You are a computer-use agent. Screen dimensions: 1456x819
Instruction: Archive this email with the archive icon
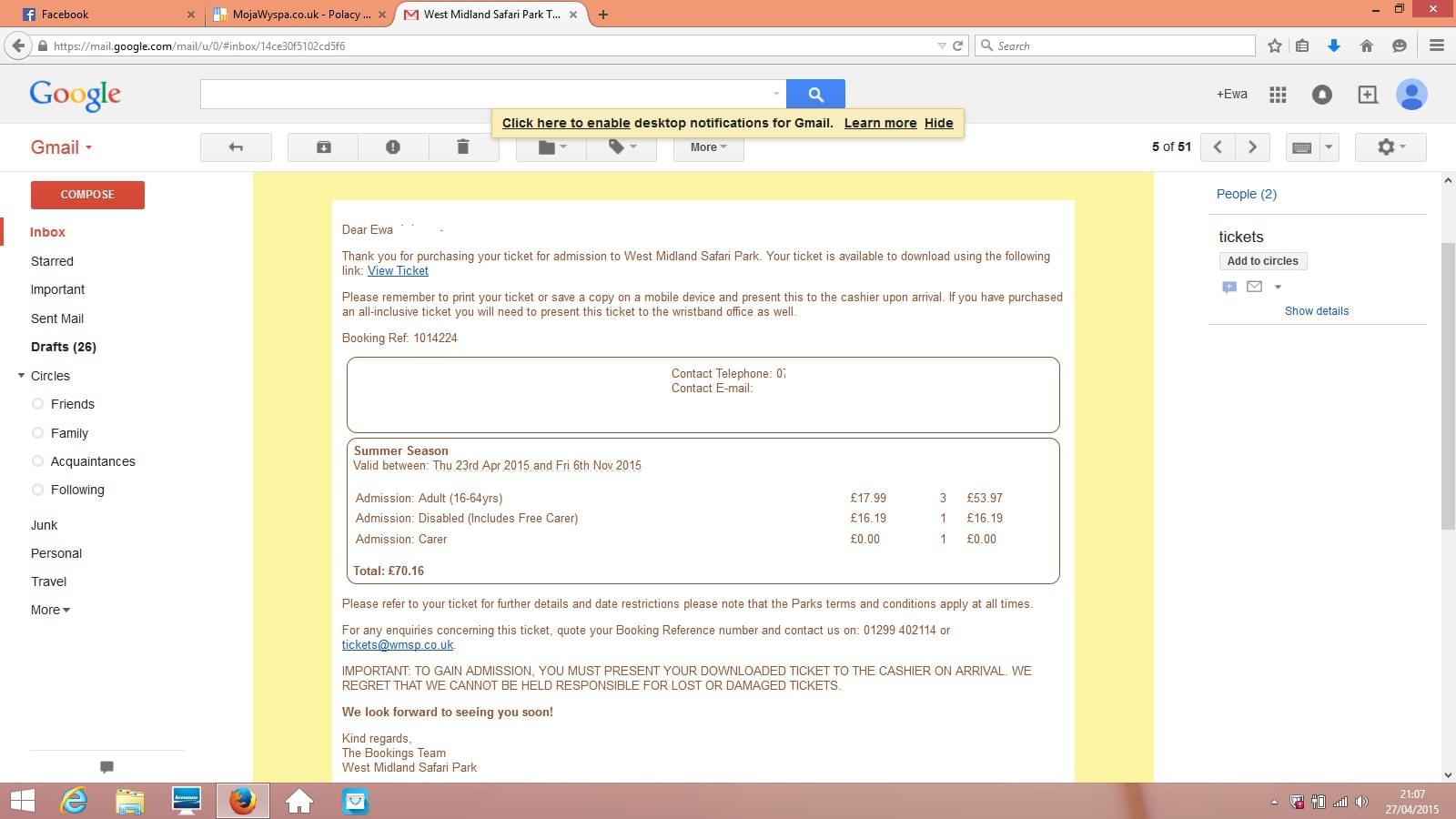pyautogui.click(x=323, y=147)
